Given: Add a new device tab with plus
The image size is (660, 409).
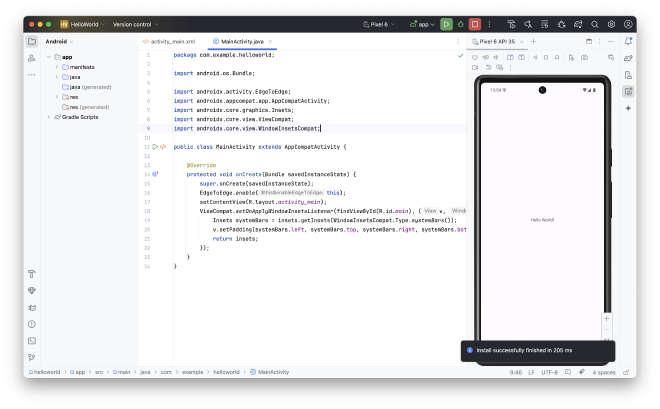Looking at the screenshot, I should (533, 41).
